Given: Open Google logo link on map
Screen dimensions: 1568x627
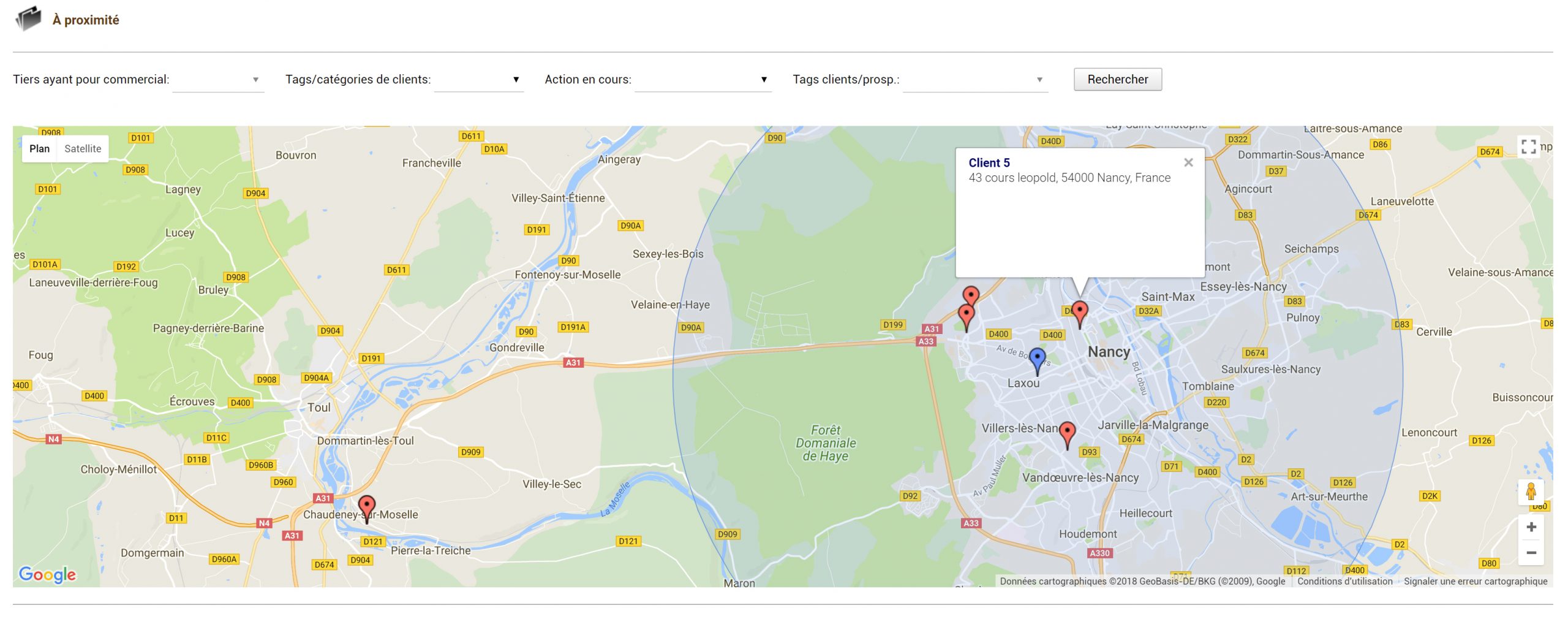Looking at the screenshot, I should 47,574.
